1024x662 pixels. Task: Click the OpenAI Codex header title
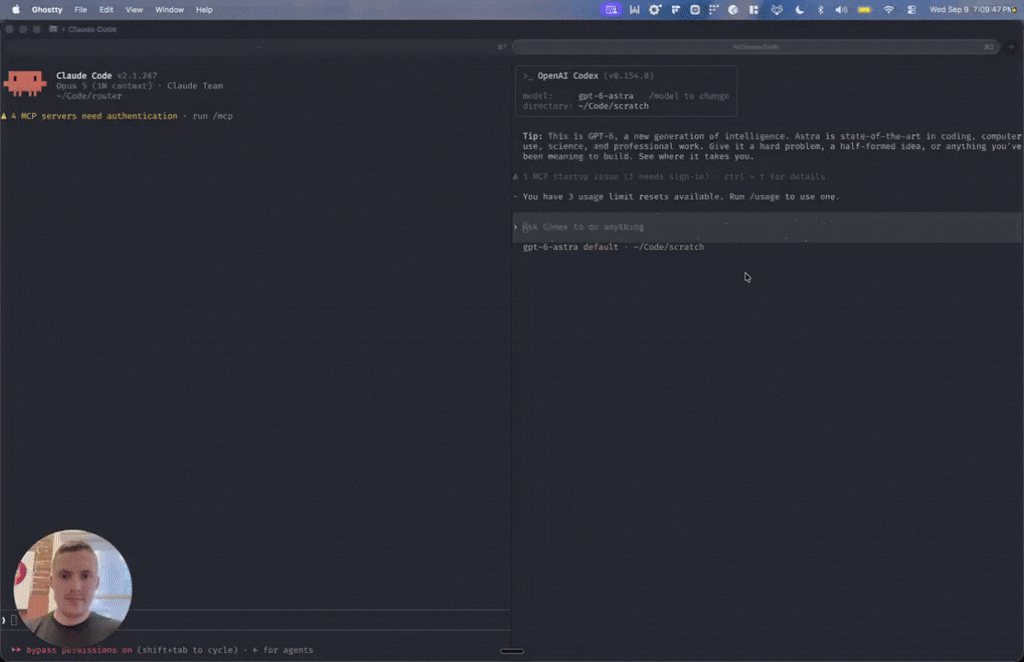click(568, 76)
